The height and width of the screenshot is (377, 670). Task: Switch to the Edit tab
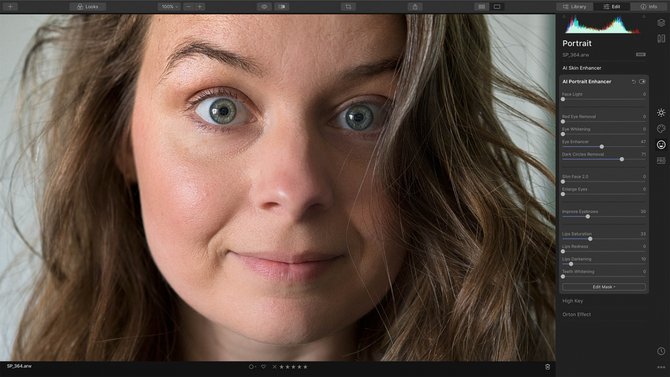[612, 6]
